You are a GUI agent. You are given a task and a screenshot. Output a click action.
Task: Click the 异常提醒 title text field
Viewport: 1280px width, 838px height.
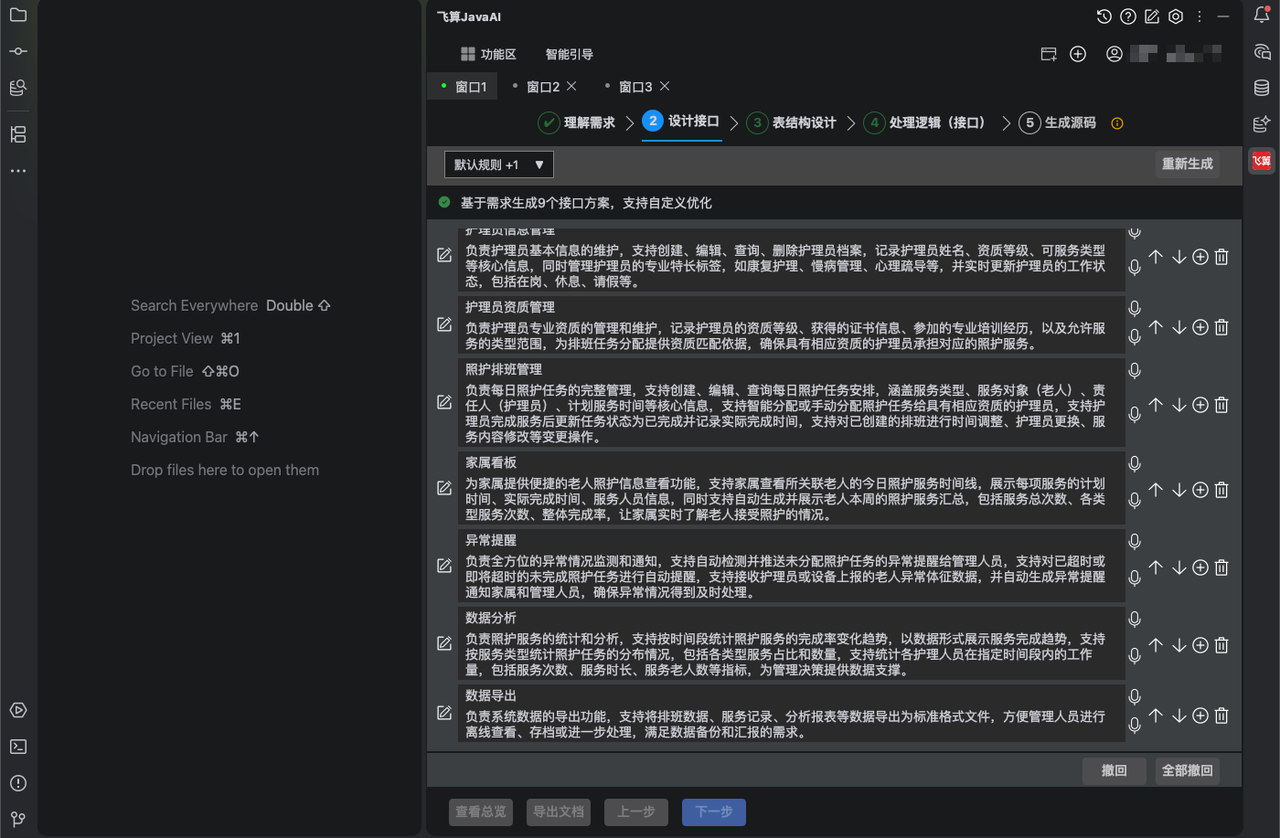(792, 540)
